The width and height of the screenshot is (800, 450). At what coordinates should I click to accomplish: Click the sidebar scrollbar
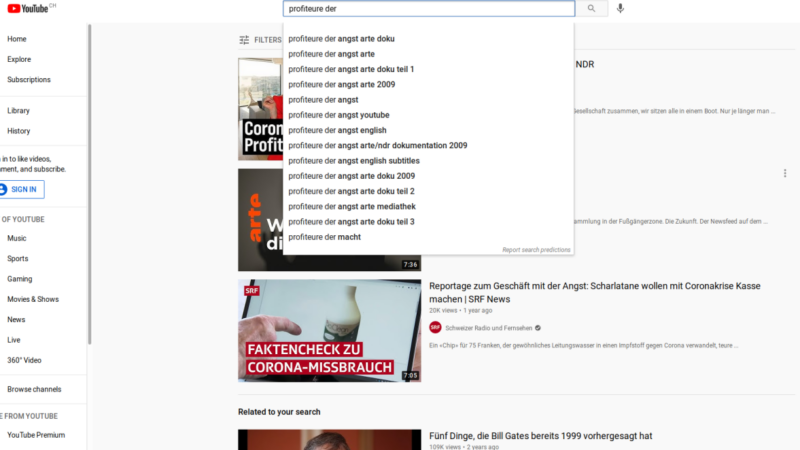90,184
